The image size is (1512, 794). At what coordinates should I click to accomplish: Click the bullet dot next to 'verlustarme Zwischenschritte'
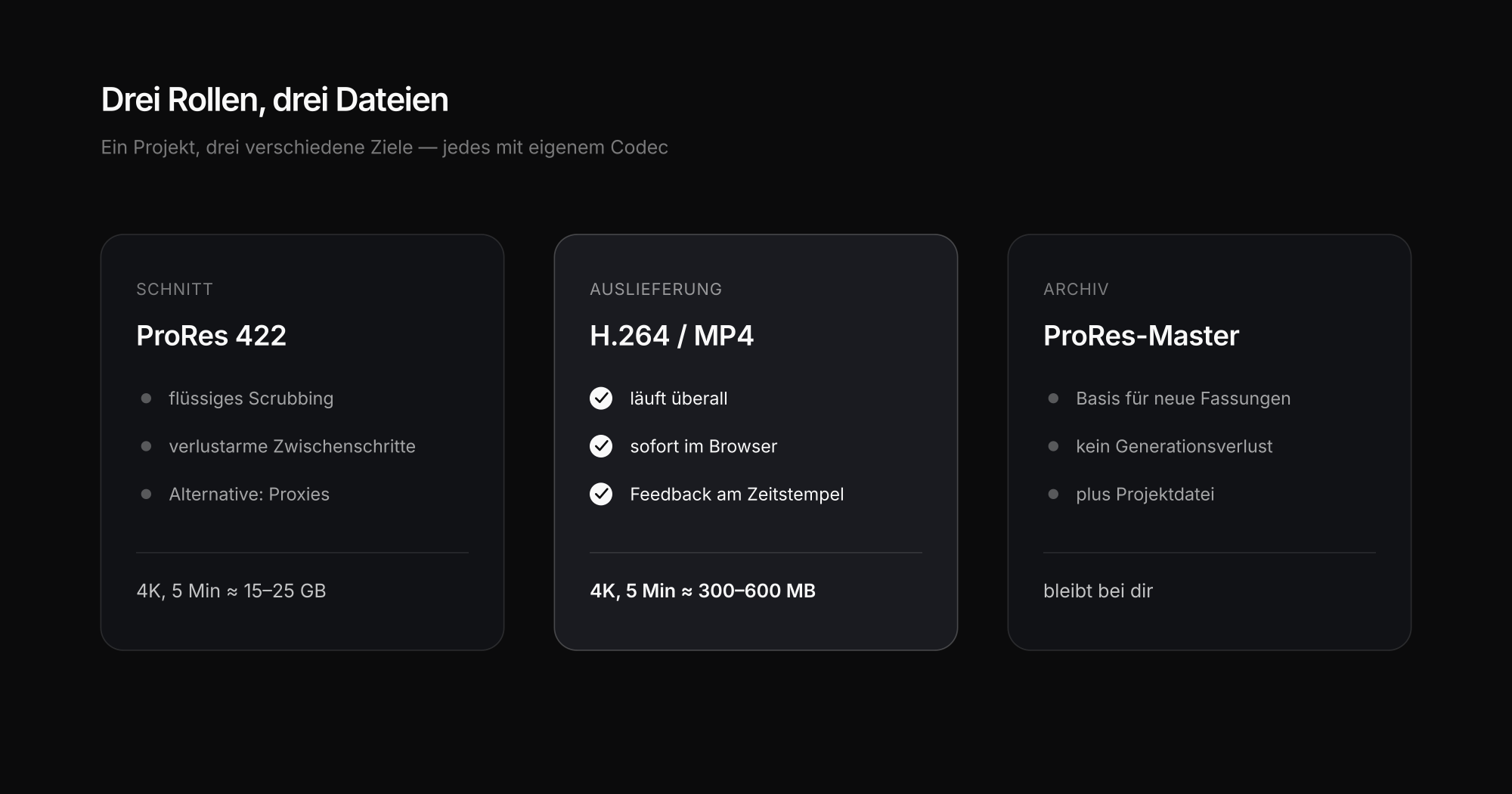147,446
